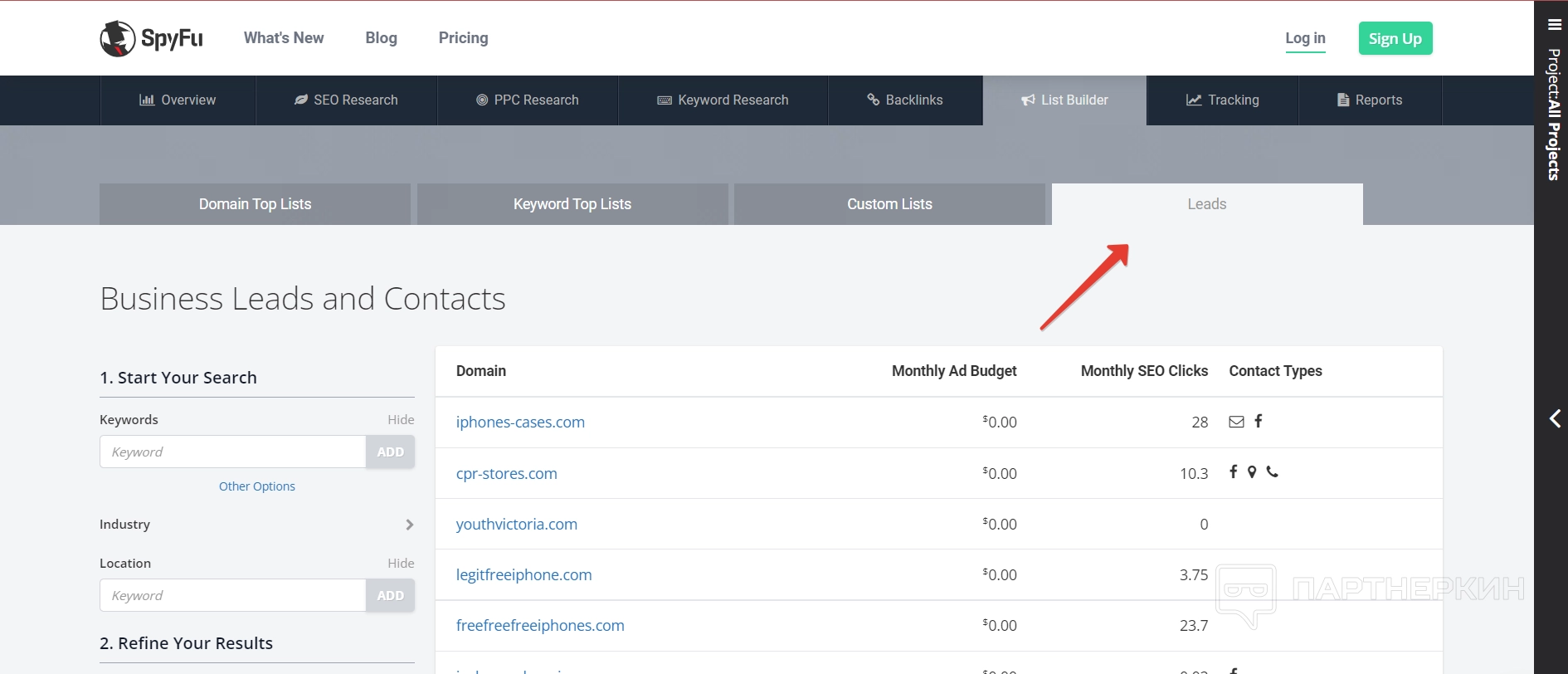The image size is (1568, 674).
Task: Click the location pin icon for cpr-stores.com
Action: pos(1252,471)
